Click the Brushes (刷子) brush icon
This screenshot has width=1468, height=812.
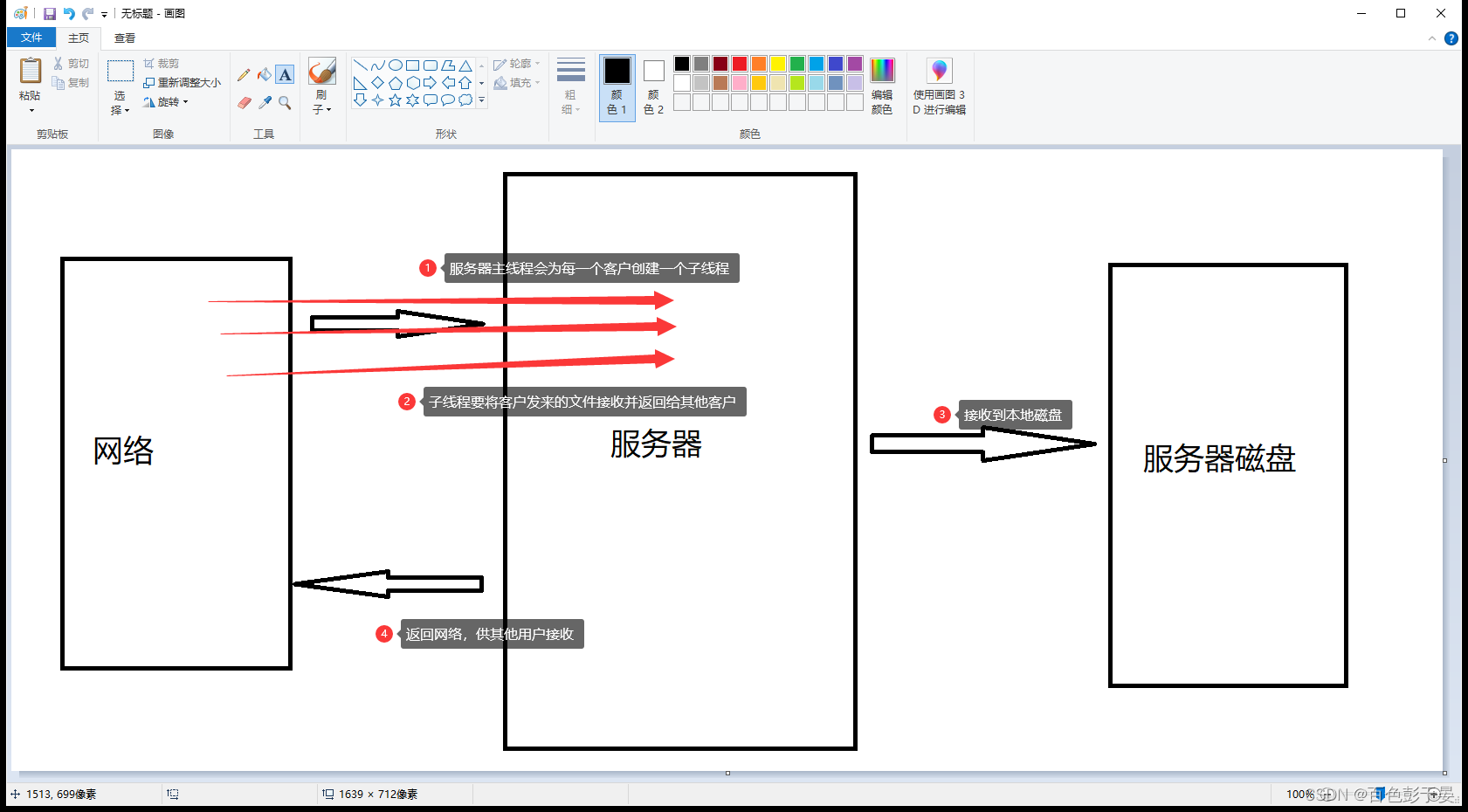click(x=322, y=72)
